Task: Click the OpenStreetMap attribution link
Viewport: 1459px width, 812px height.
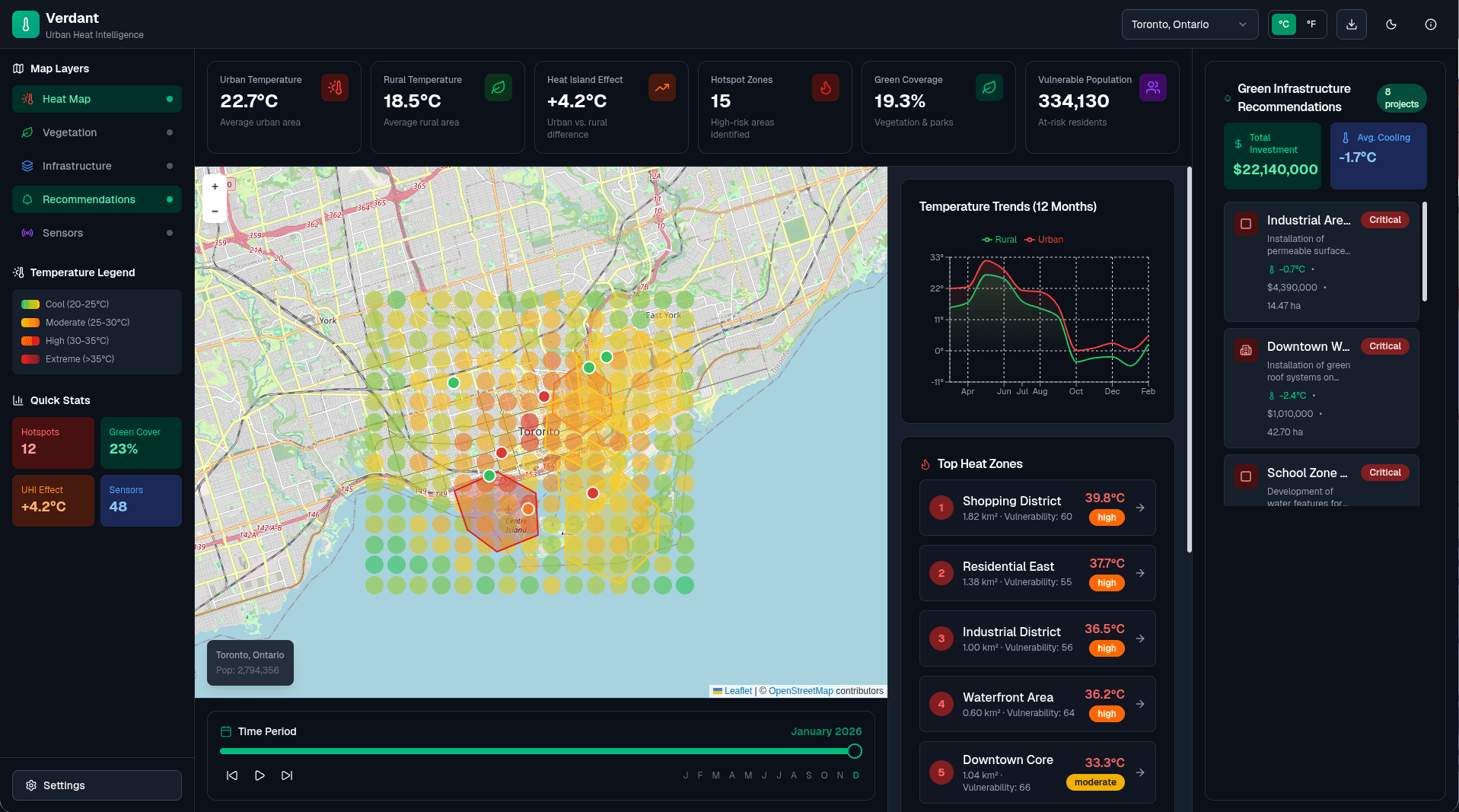Action: coord(800,690)
